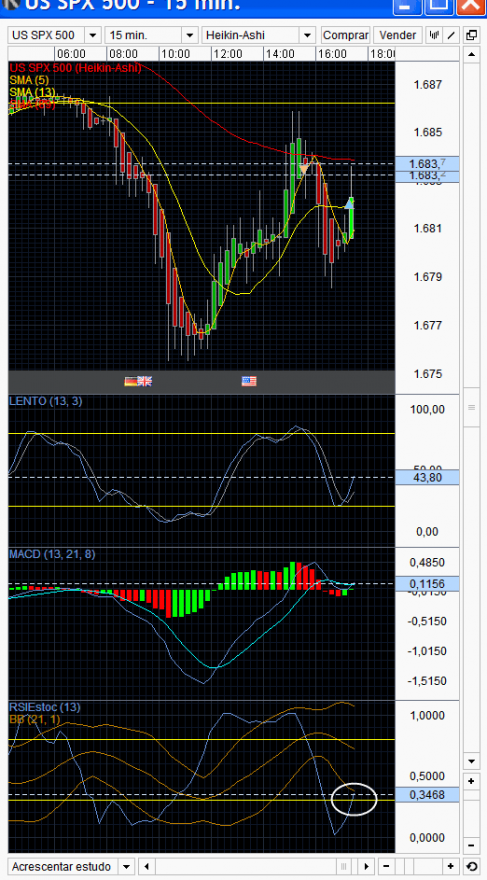This screenshot has height=880, width=487.
Task: Grab the pane resize handle
Action: click(x=471, y=407)
